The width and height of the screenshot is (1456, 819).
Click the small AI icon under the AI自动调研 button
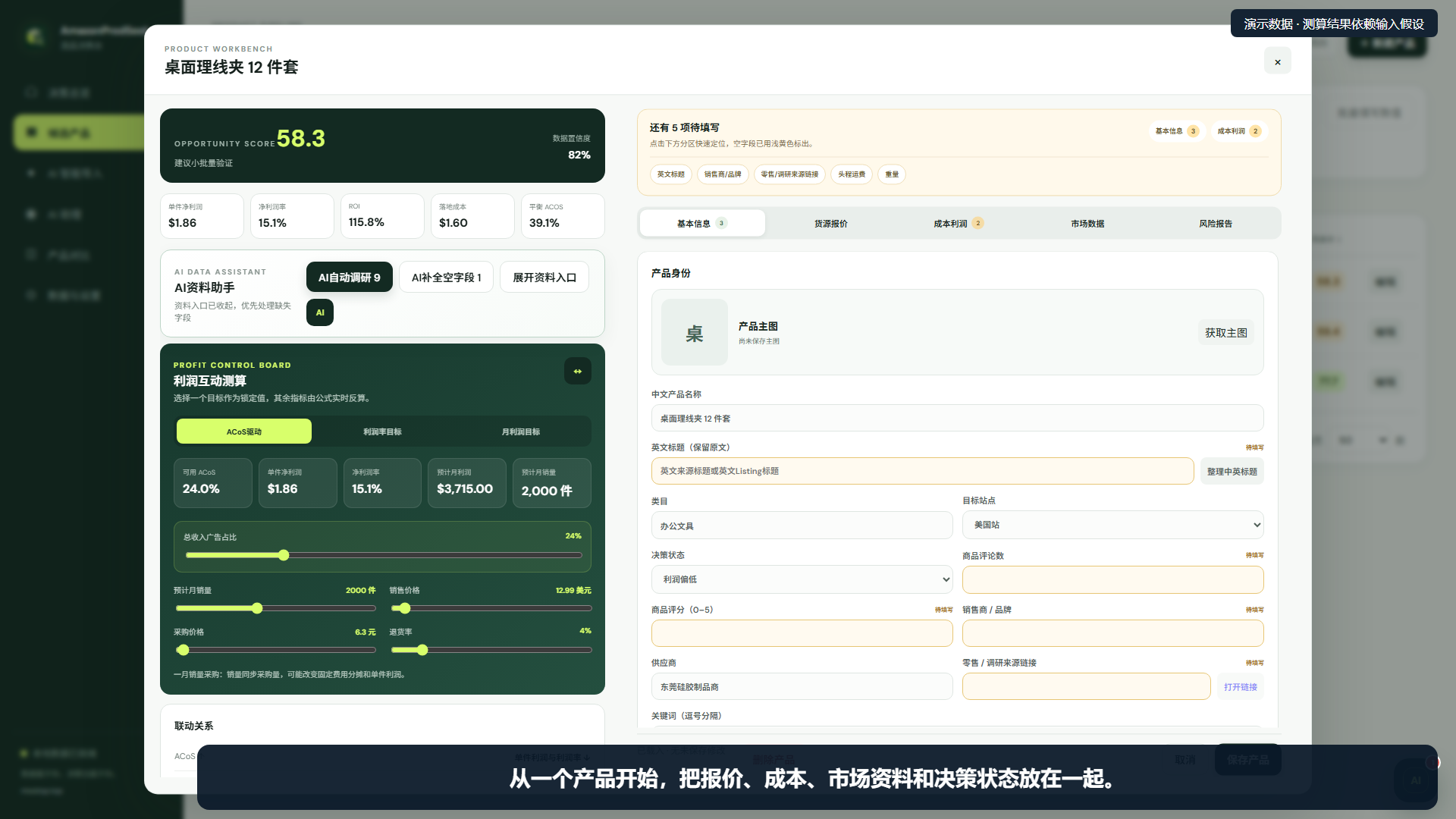(319, 312)
